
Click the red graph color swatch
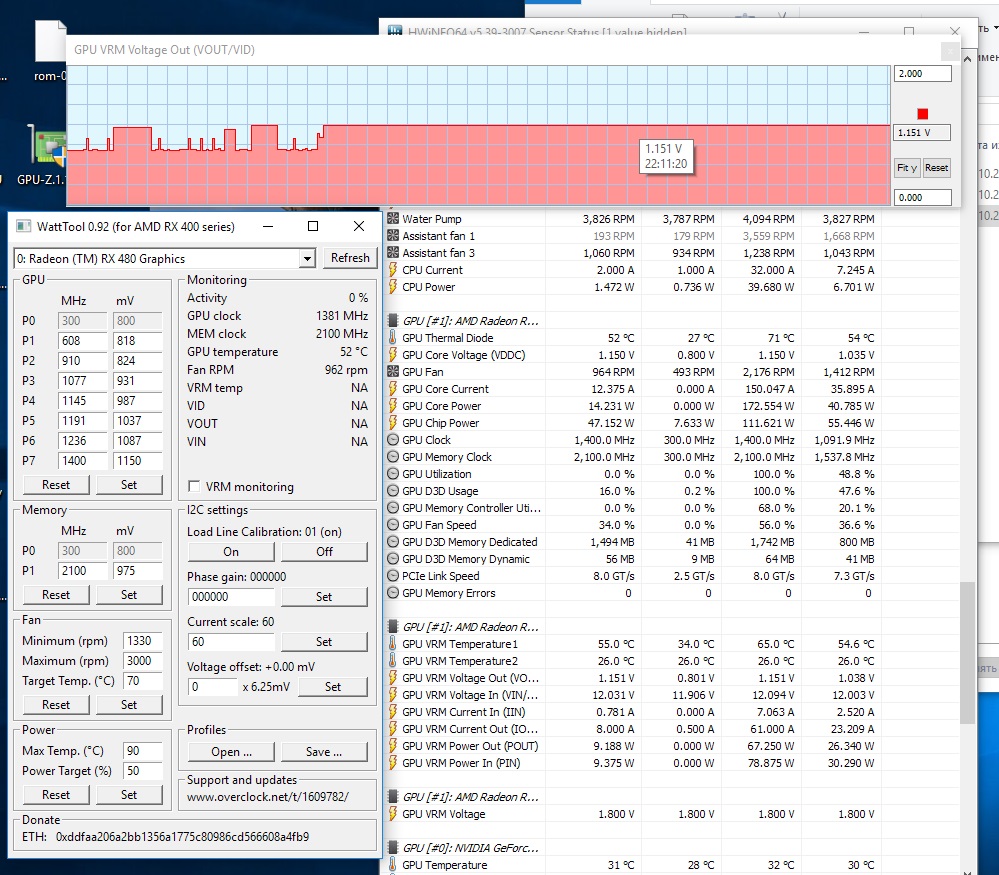click(923, 114)
